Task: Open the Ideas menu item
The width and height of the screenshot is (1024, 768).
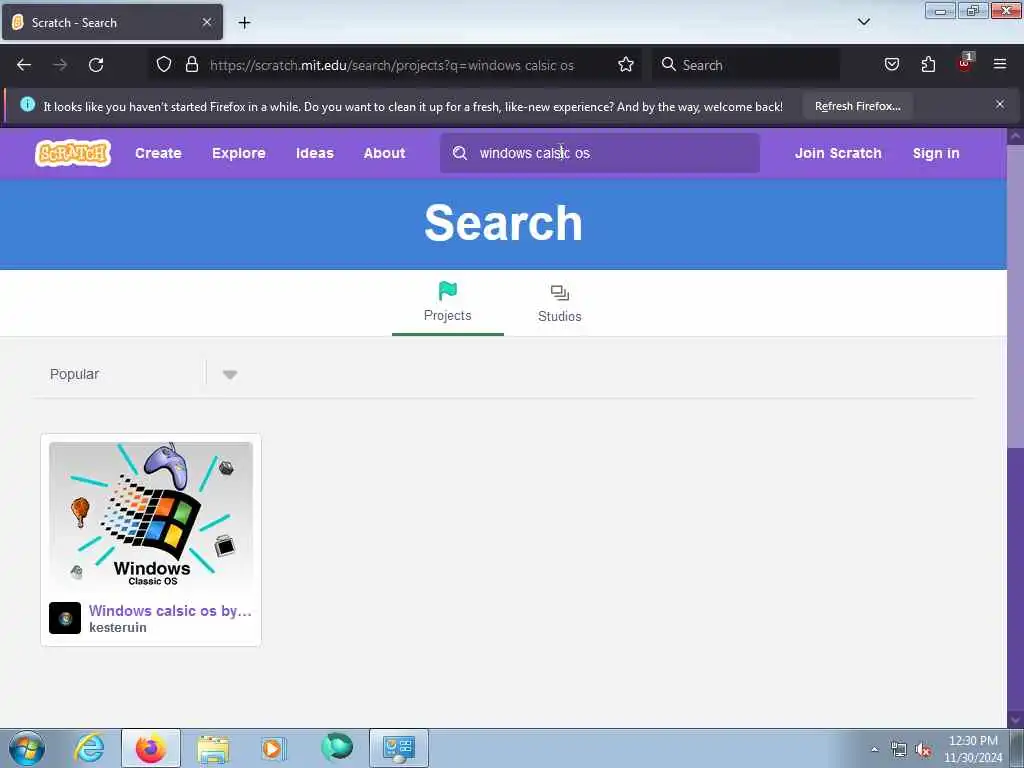Action: click(x=315, y=153)
